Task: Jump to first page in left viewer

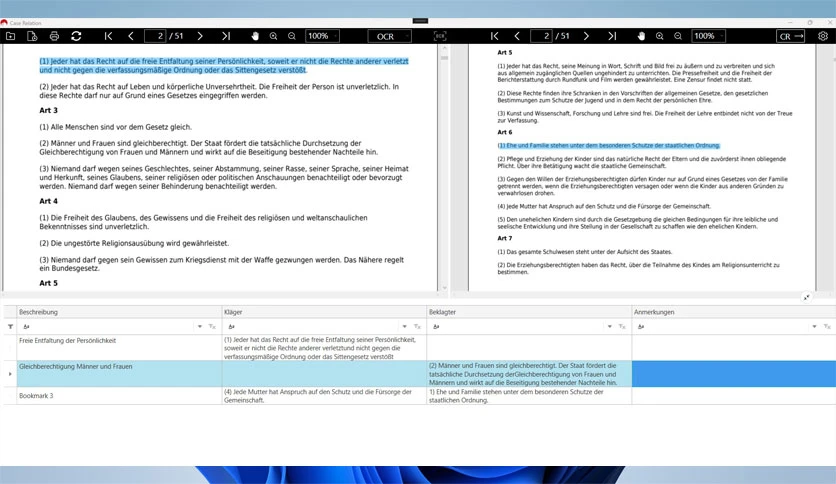Action: point(108,36)
